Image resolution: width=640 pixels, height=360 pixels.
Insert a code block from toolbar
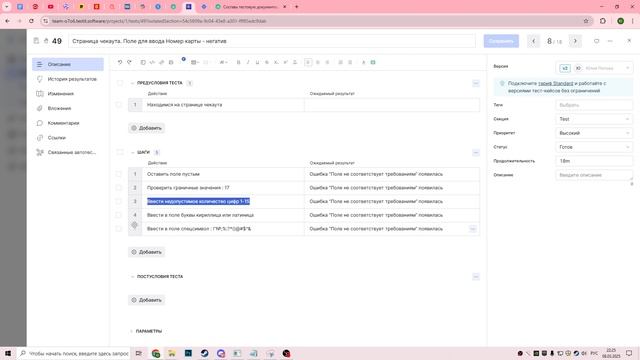tap(152, 62)
